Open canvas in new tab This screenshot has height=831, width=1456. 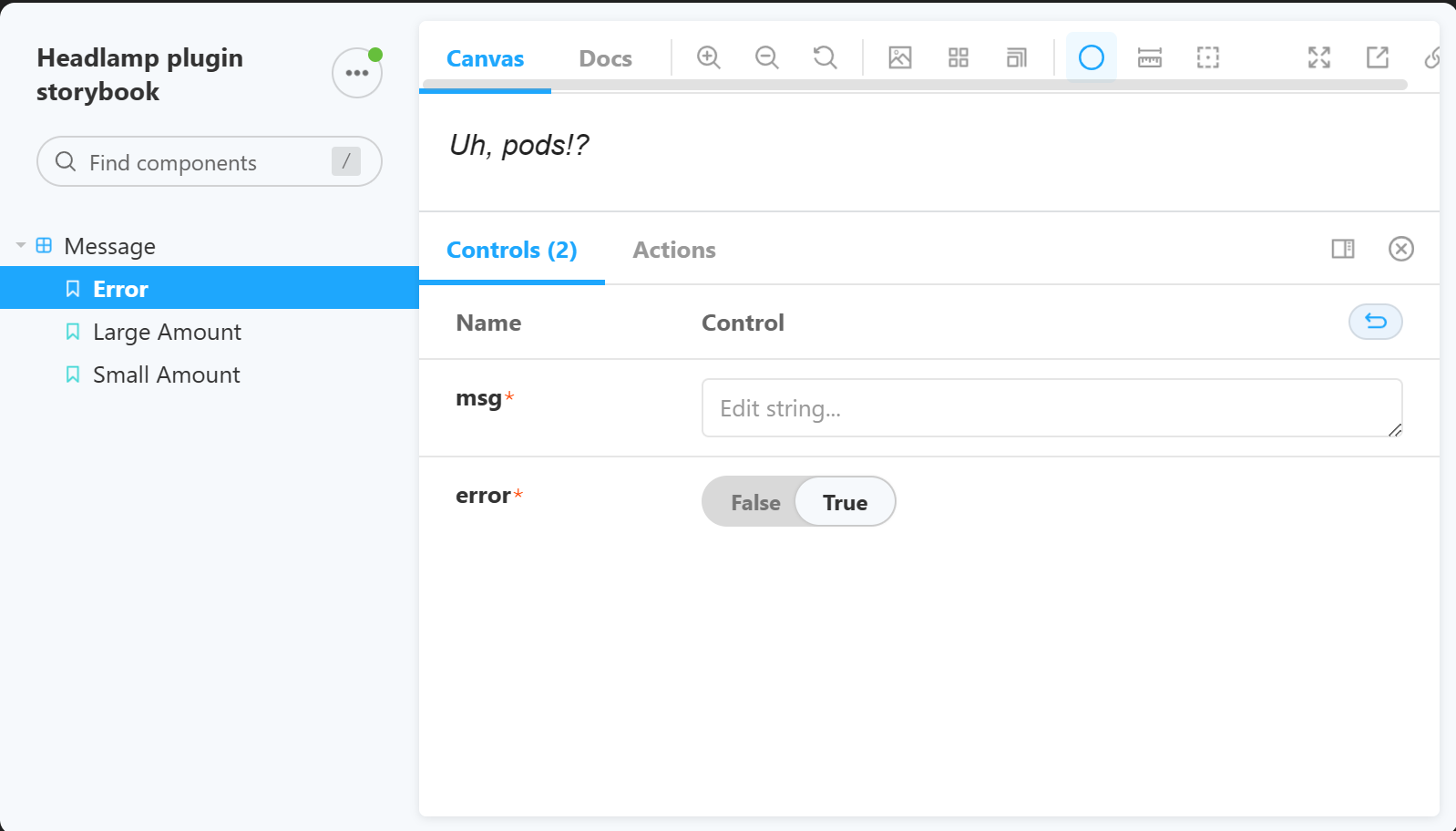1378,57
